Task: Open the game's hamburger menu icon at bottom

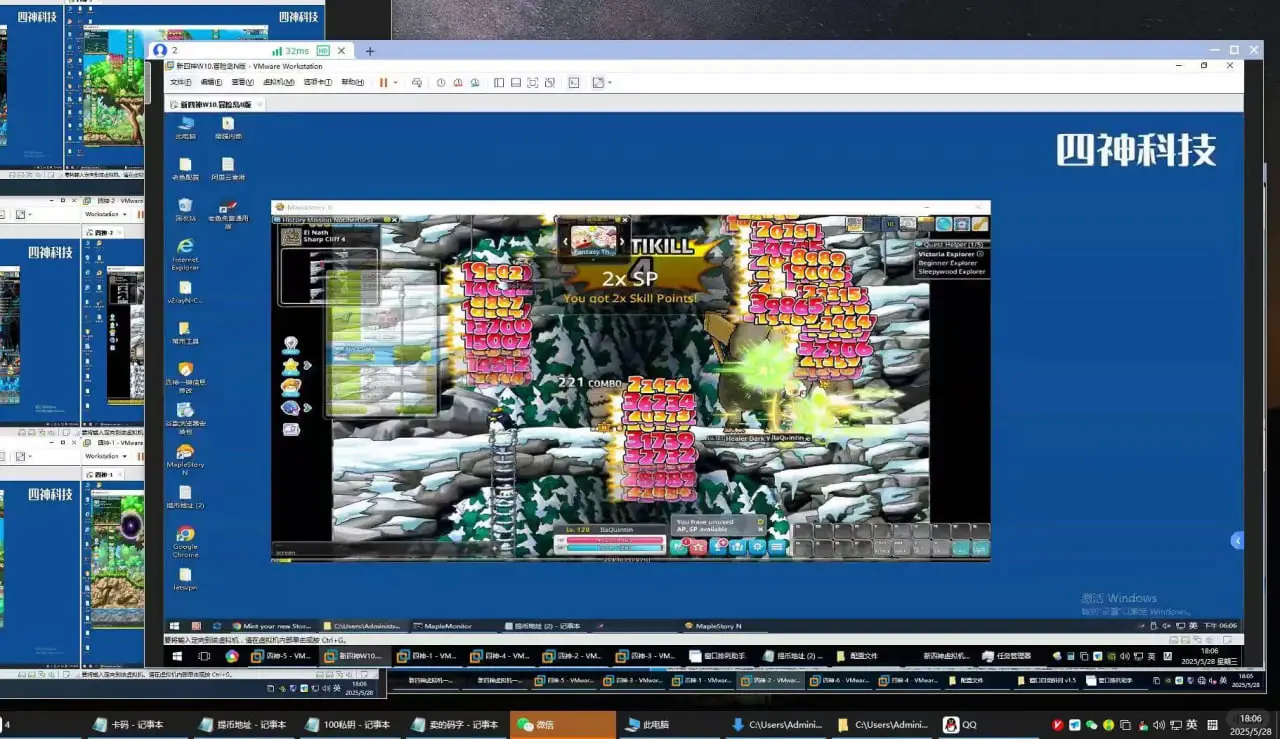Action: 777,547
